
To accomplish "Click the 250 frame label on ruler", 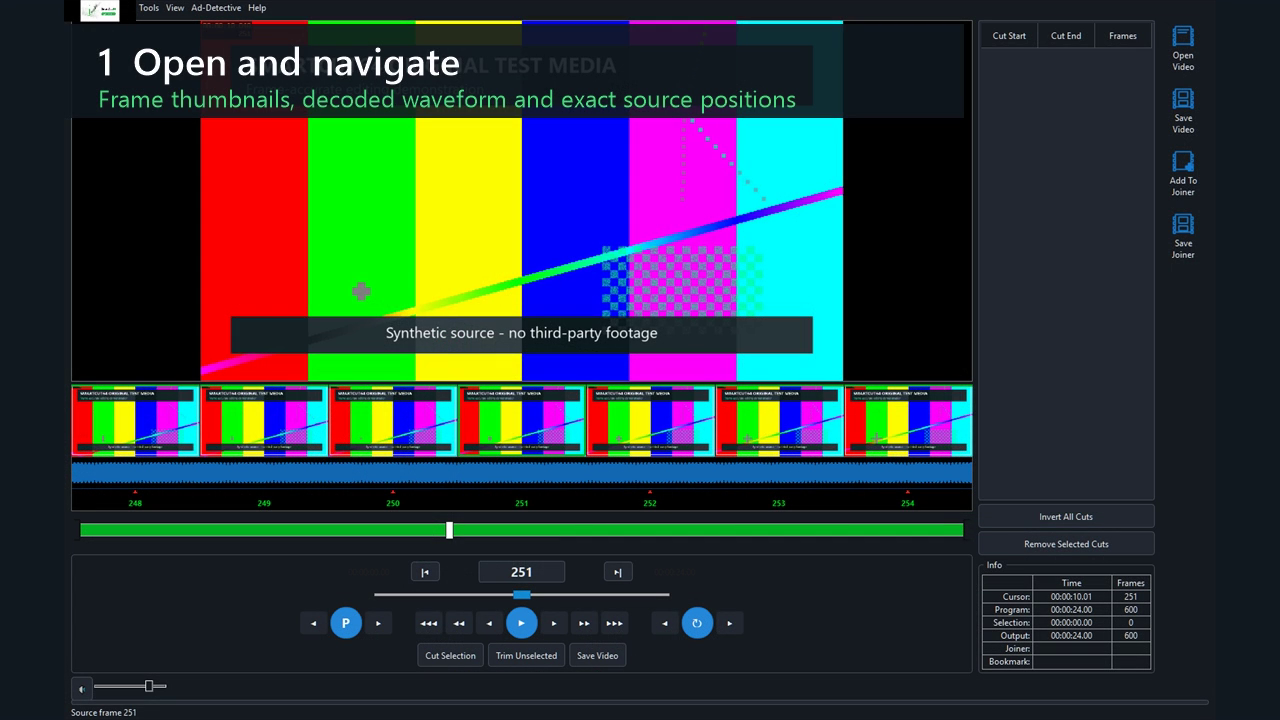I will (393, 503).
